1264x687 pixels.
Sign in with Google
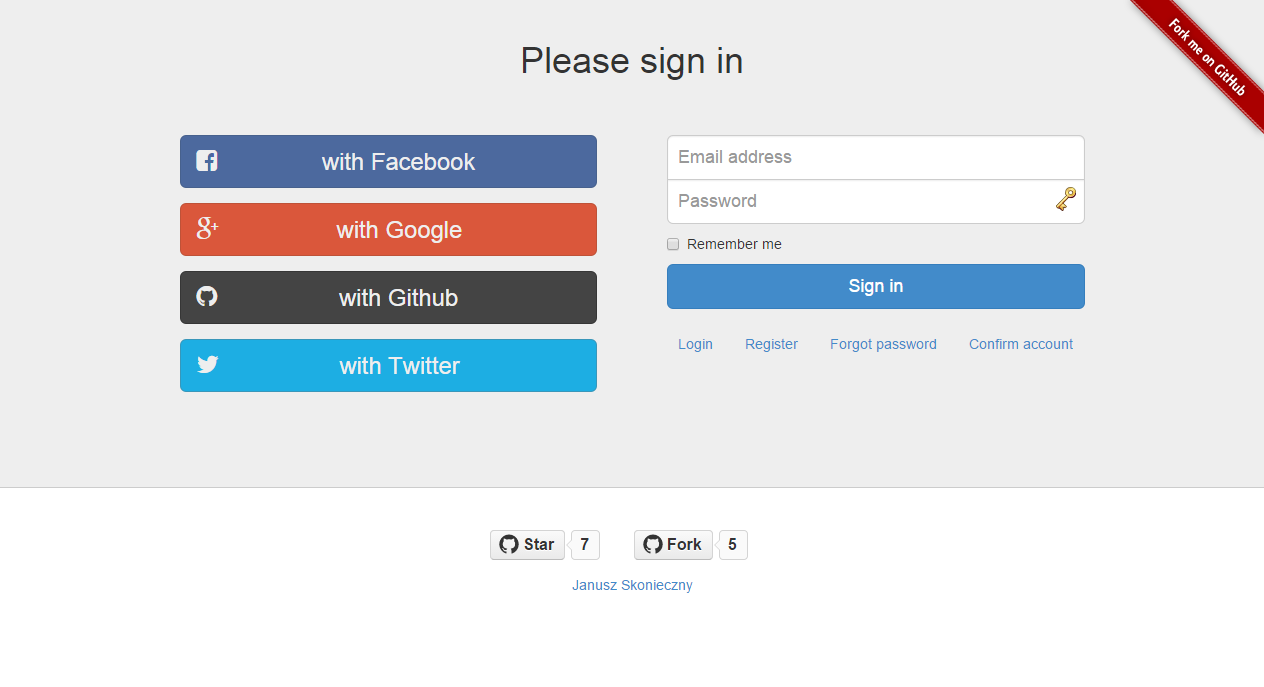click(388, 229)
